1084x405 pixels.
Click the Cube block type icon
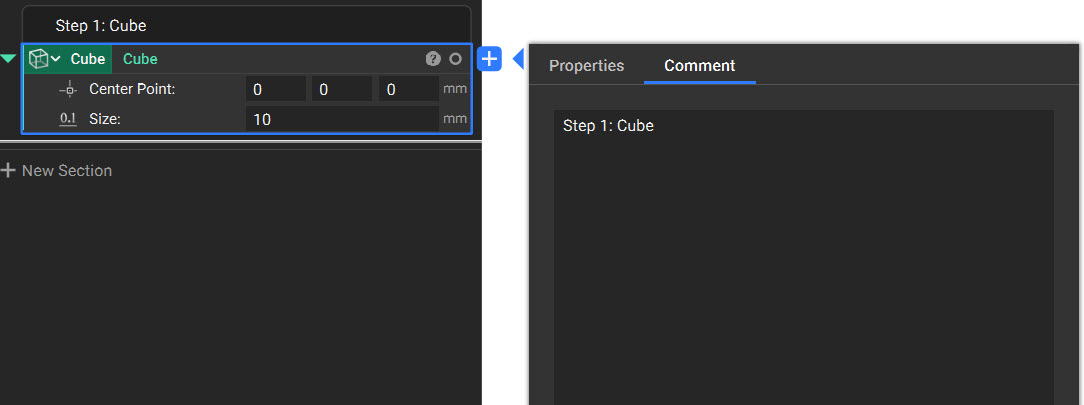(39, 59)
